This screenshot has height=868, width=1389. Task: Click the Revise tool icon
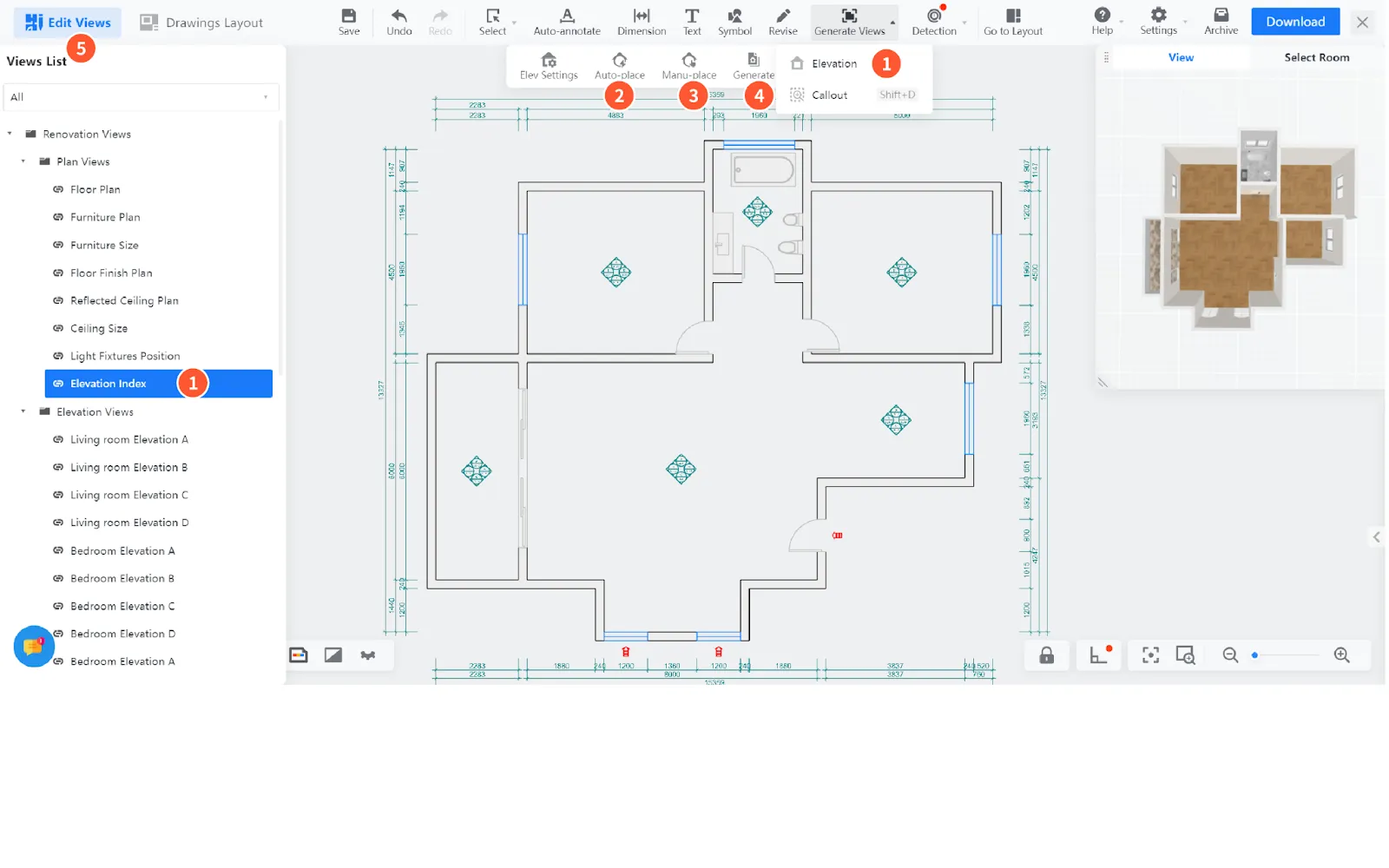pos(782,22)
